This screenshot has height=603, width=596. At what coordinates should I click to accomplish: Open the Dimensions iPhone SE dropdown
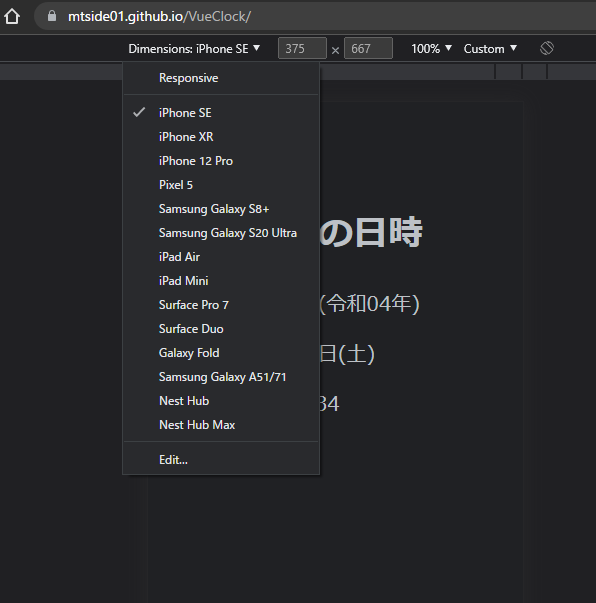(194, 49)
